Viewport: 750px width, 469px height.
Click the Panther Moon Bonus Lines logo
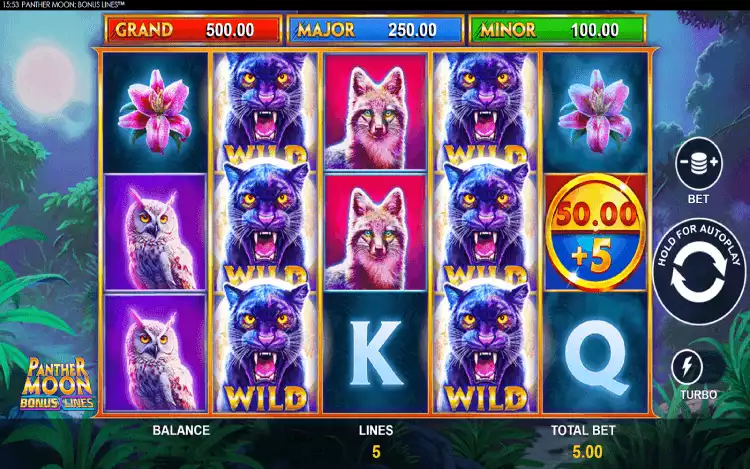tap(57, 384)
